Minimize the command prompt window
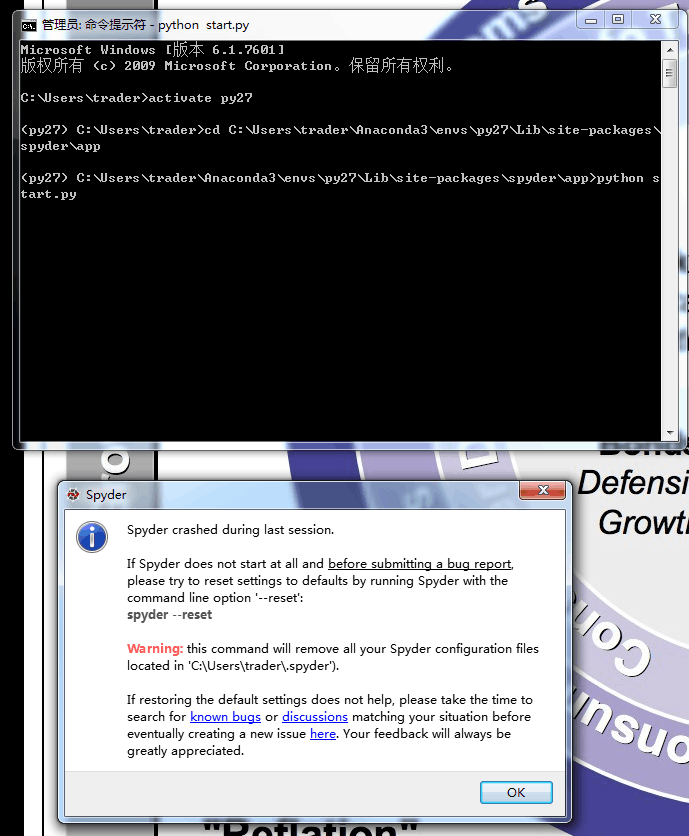This screenshot has width=689, height=836. click(x=591, y=20)
